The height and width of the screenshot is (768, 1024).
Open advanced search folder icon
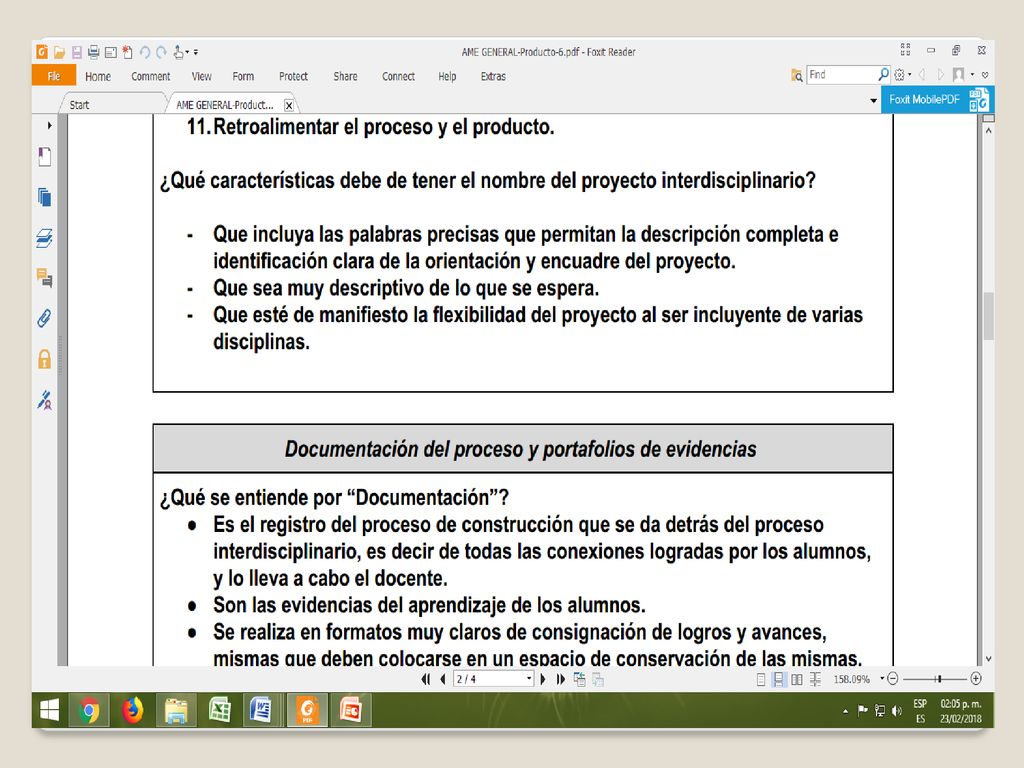coord(797,75)
